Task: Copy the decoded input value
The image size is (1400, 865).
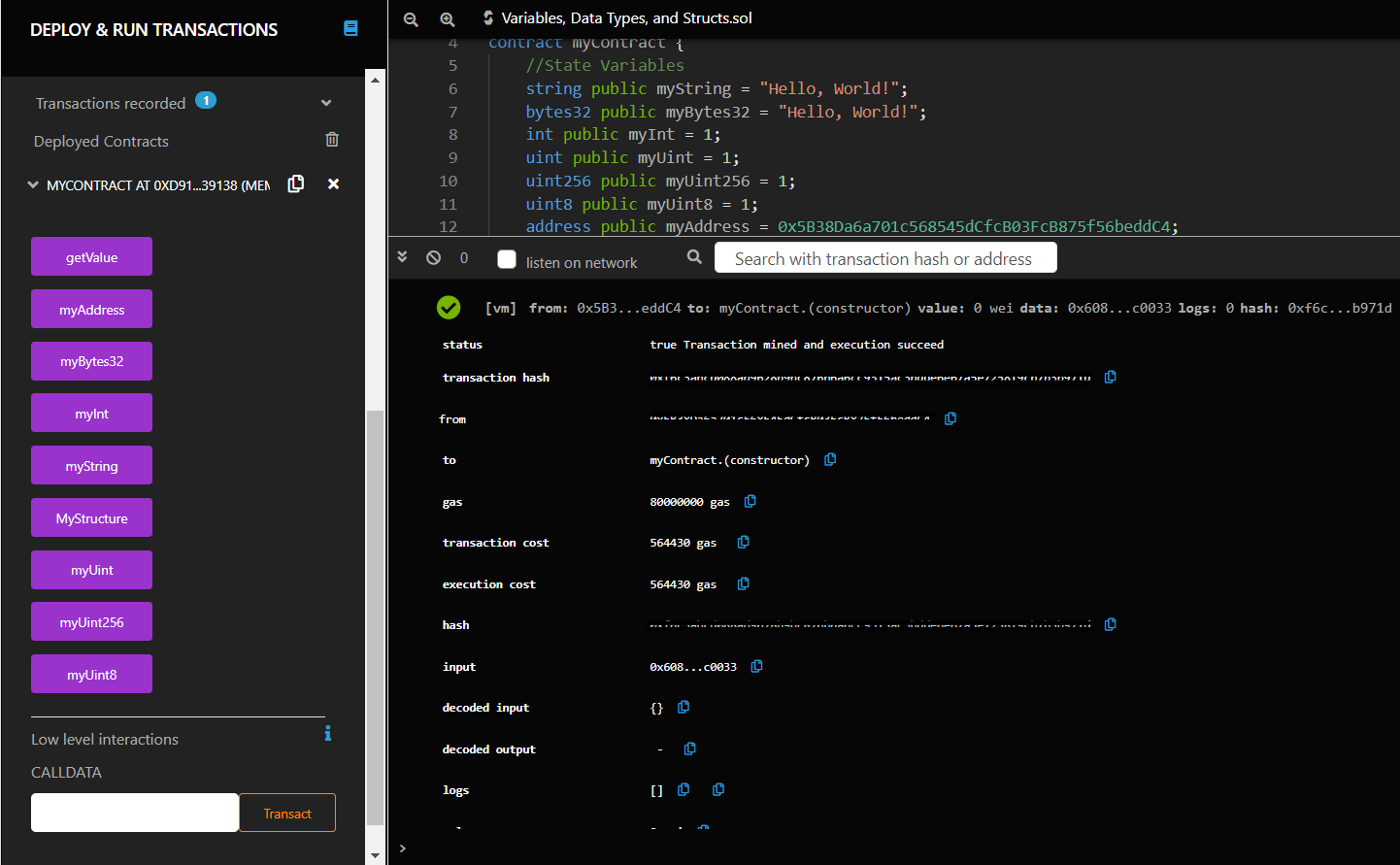Action: 683,707
